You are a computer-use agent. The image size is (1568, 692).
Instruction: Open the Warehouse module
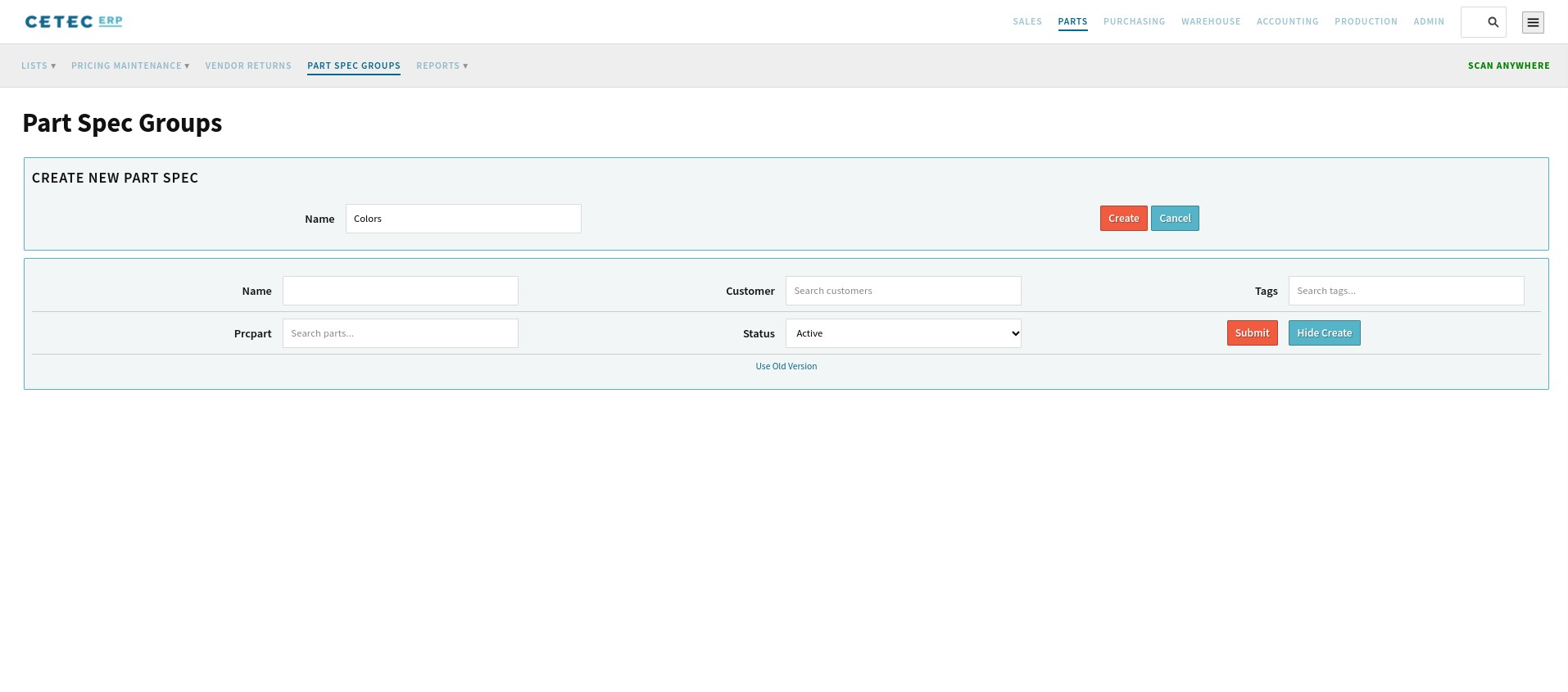pos(1211,21)
